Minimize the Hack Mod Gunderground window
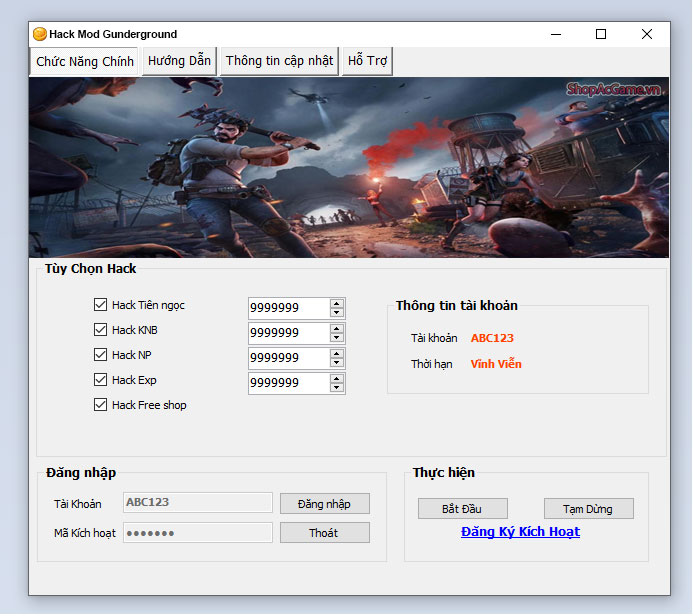 click(556, 34)
